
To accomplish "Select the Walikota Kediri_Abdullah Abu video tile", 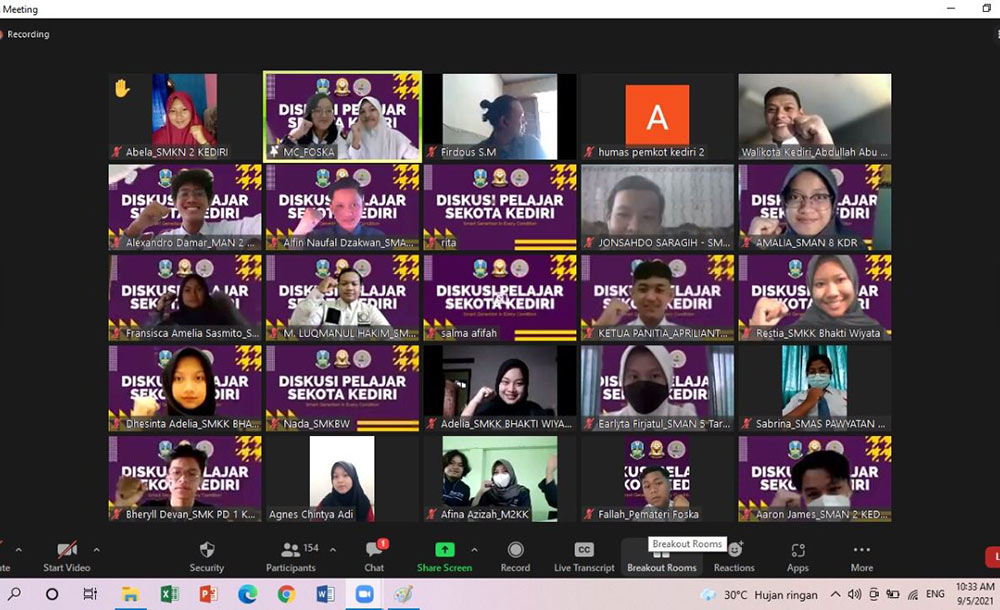I will tap(815, 116).
